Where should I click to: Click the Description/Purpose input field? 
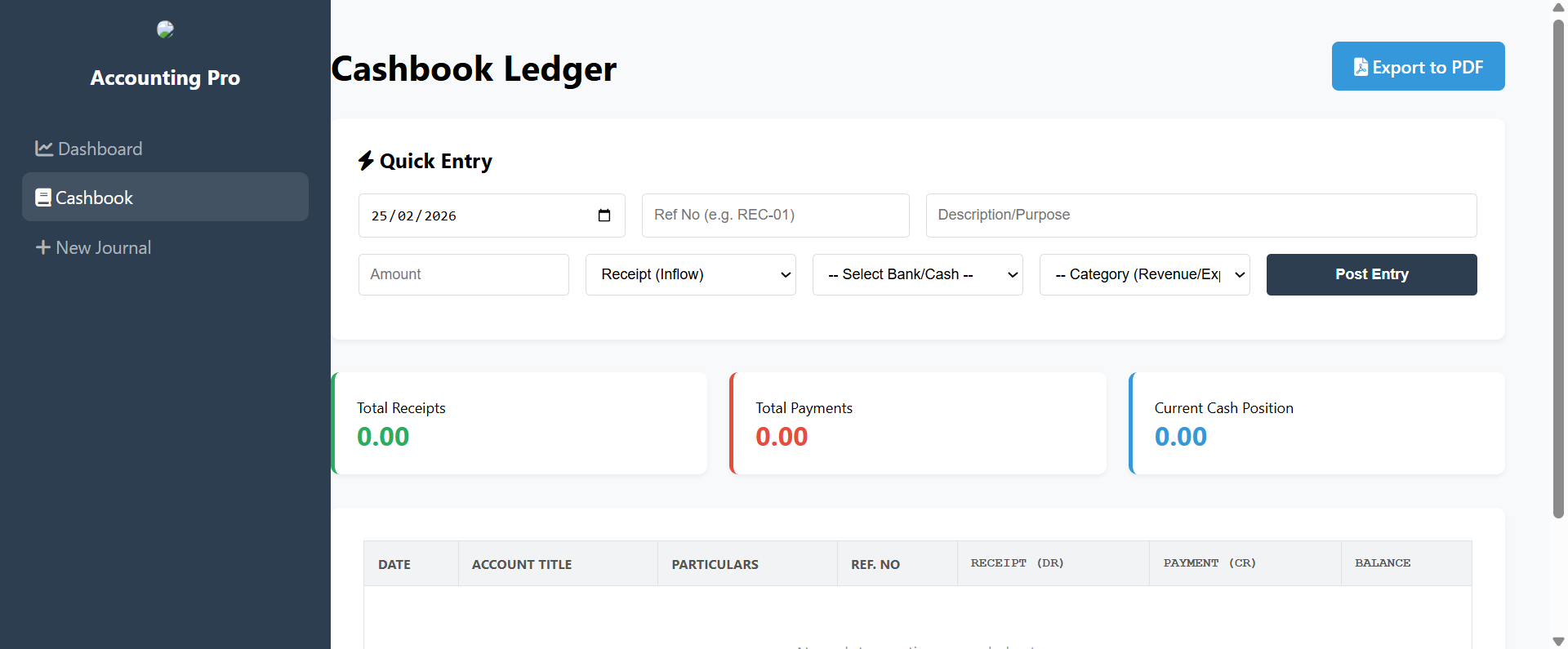click(1201, 216)
